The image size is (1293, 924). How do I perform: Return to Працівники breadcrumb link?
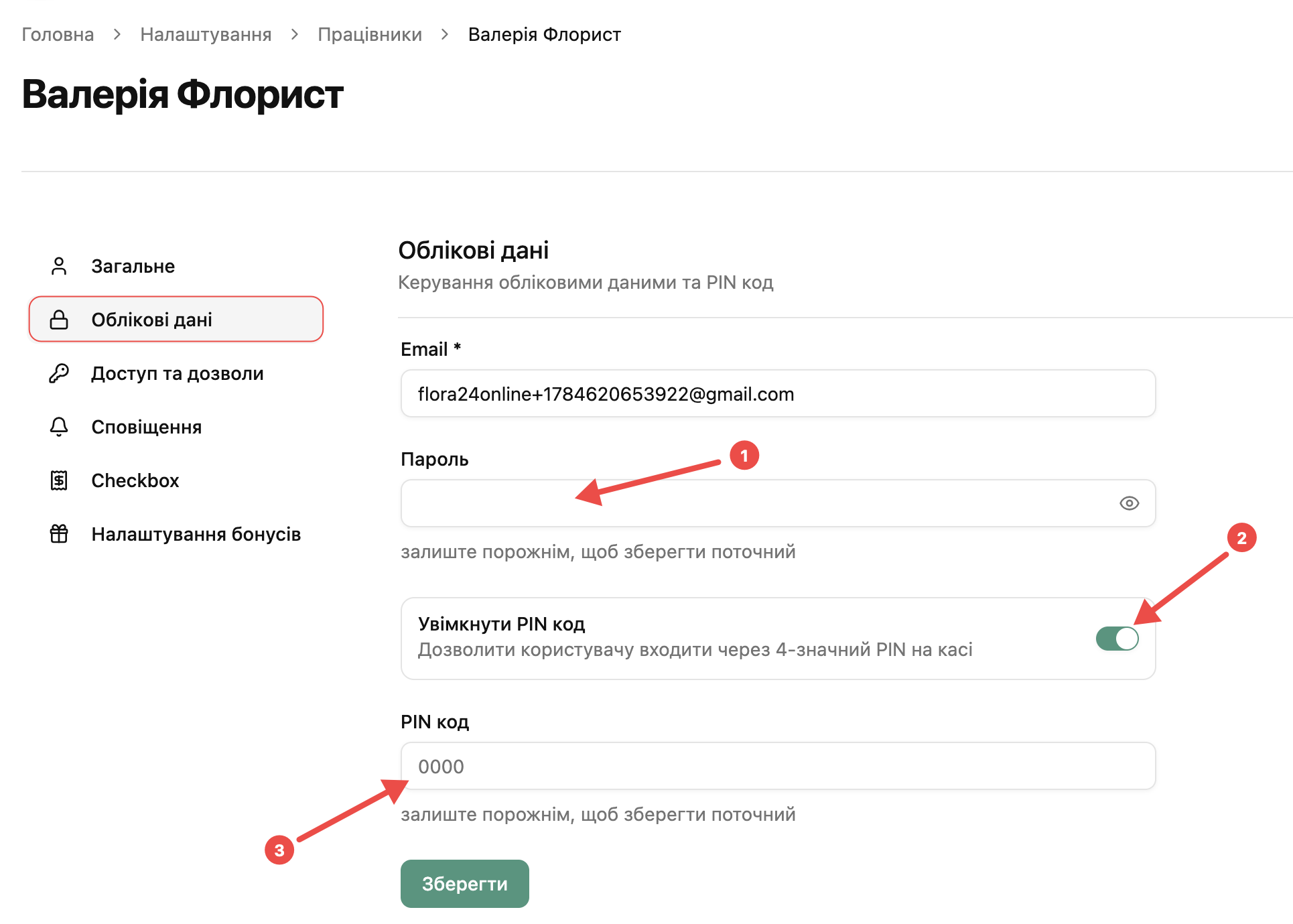370,34
